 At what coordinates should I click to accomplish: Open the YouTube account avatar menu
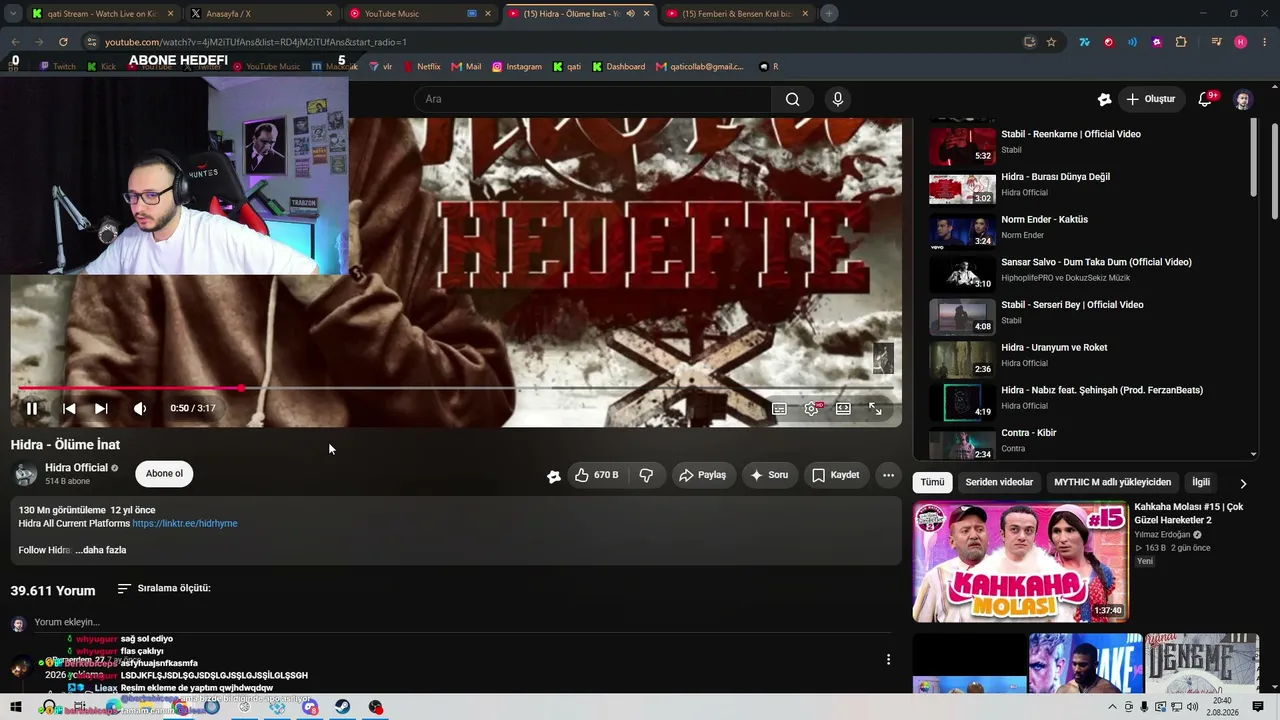click(1243, 99)
